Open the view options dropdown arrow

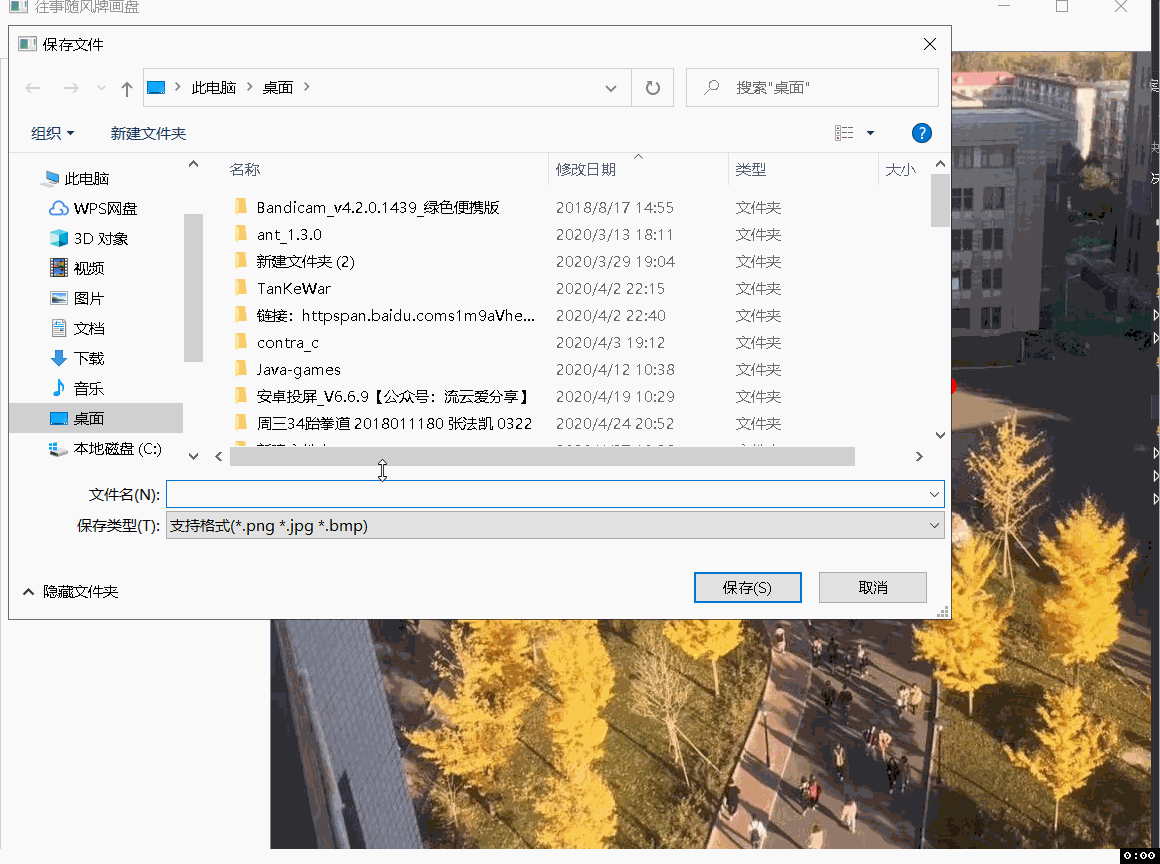click(868, 132)
